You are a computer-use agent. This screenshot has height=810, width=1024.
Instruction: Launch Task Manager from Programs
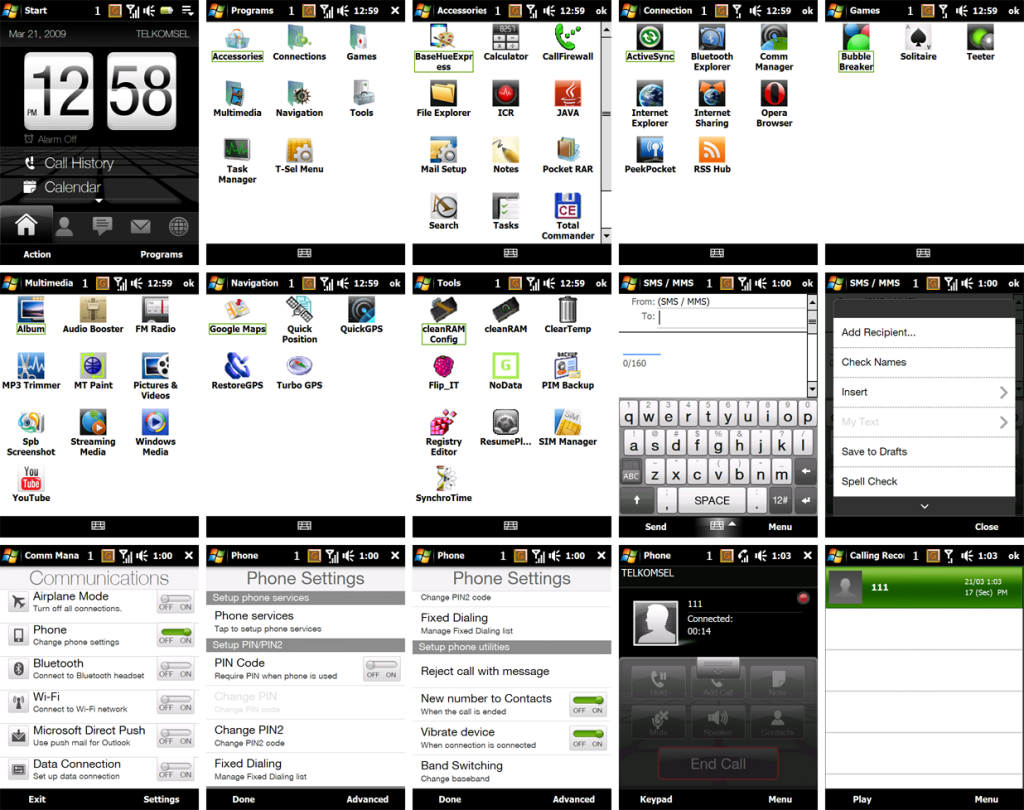(237, 161)
